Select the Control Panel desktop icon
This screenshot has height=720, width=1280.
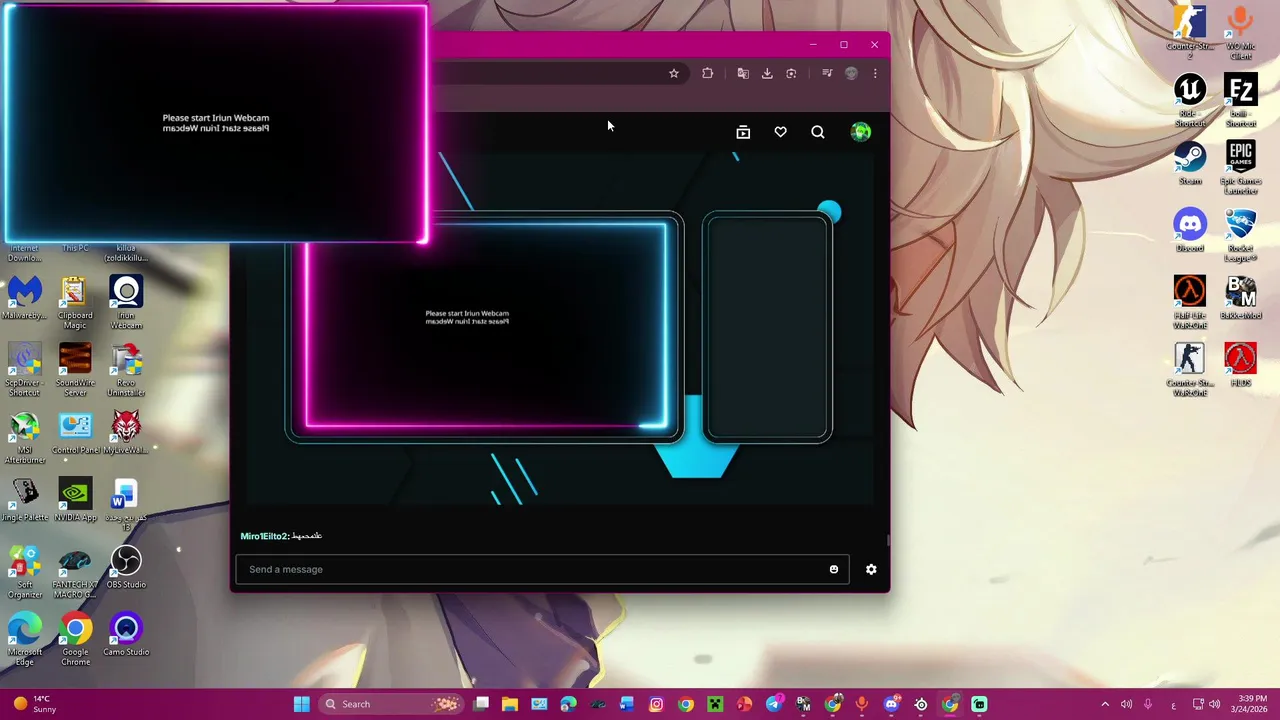[x=75, y=432]
